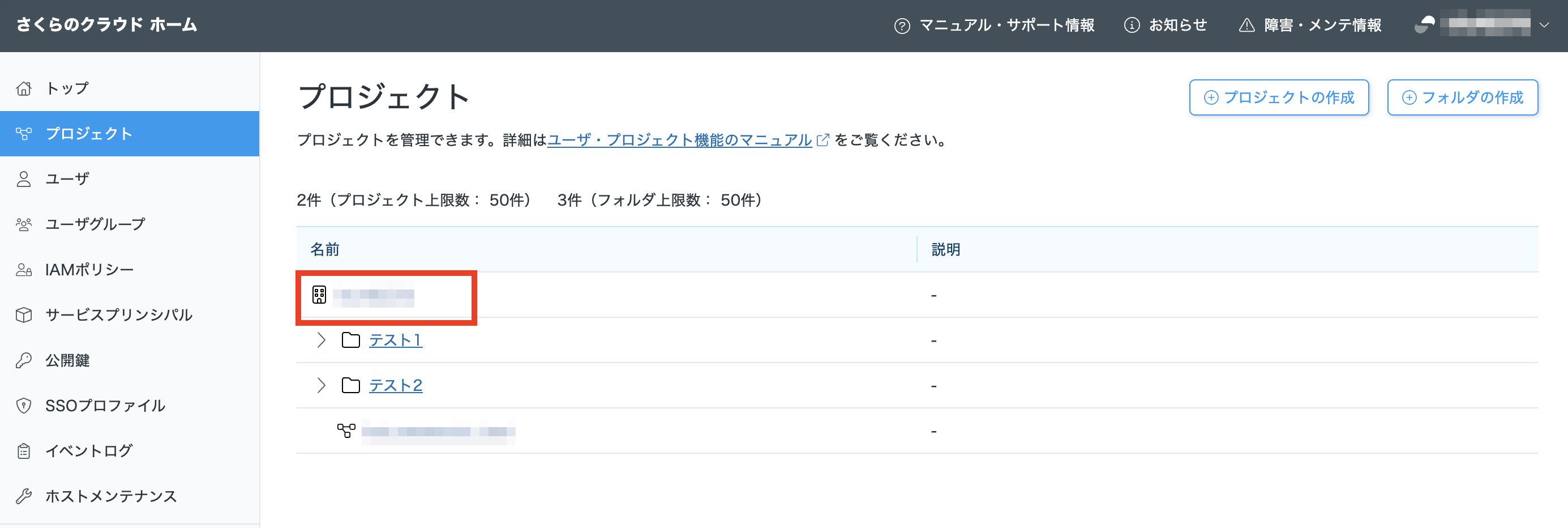
Task: Open ユーザ・プロジェクト機能のマニュアル link
Action: click(x=679, y=140)
